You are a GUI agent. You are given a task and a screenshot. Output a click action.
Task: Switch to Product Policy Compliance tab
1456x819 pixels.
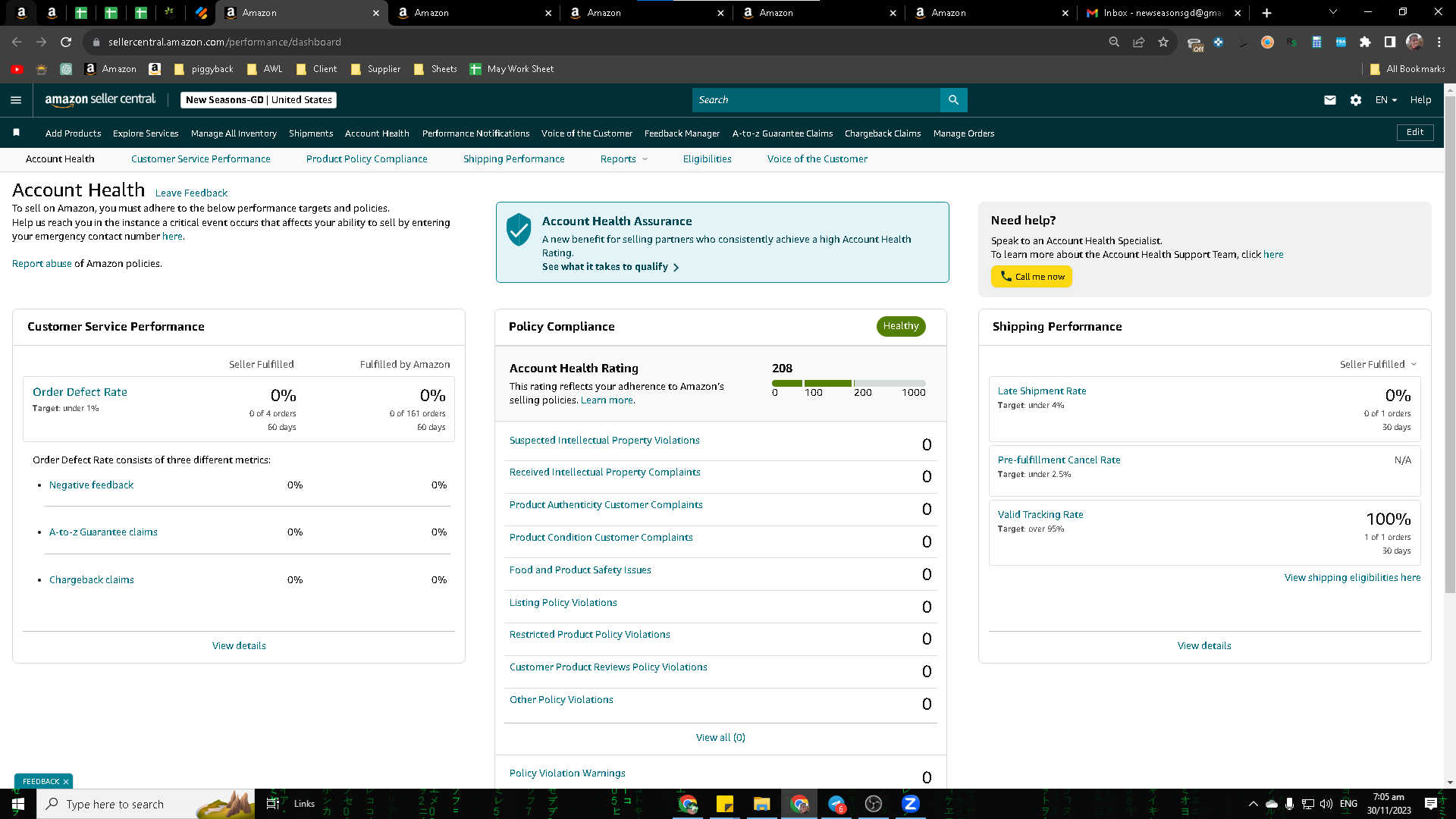[x=366, y=158]
